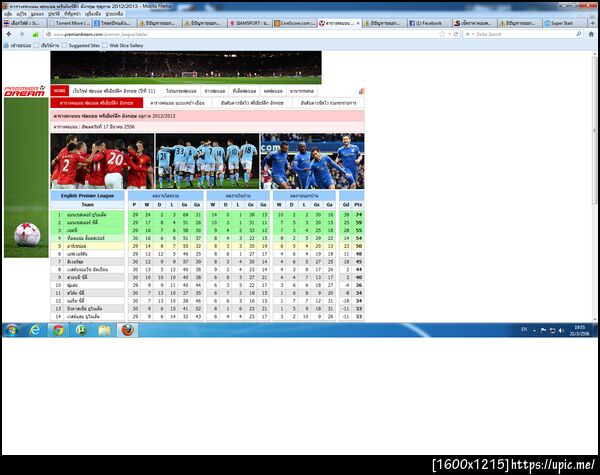This screenshot has height=475, width=600.
Task: Switch to the Super Start tab
Action: pyautogui.click(x=564, y=23)
